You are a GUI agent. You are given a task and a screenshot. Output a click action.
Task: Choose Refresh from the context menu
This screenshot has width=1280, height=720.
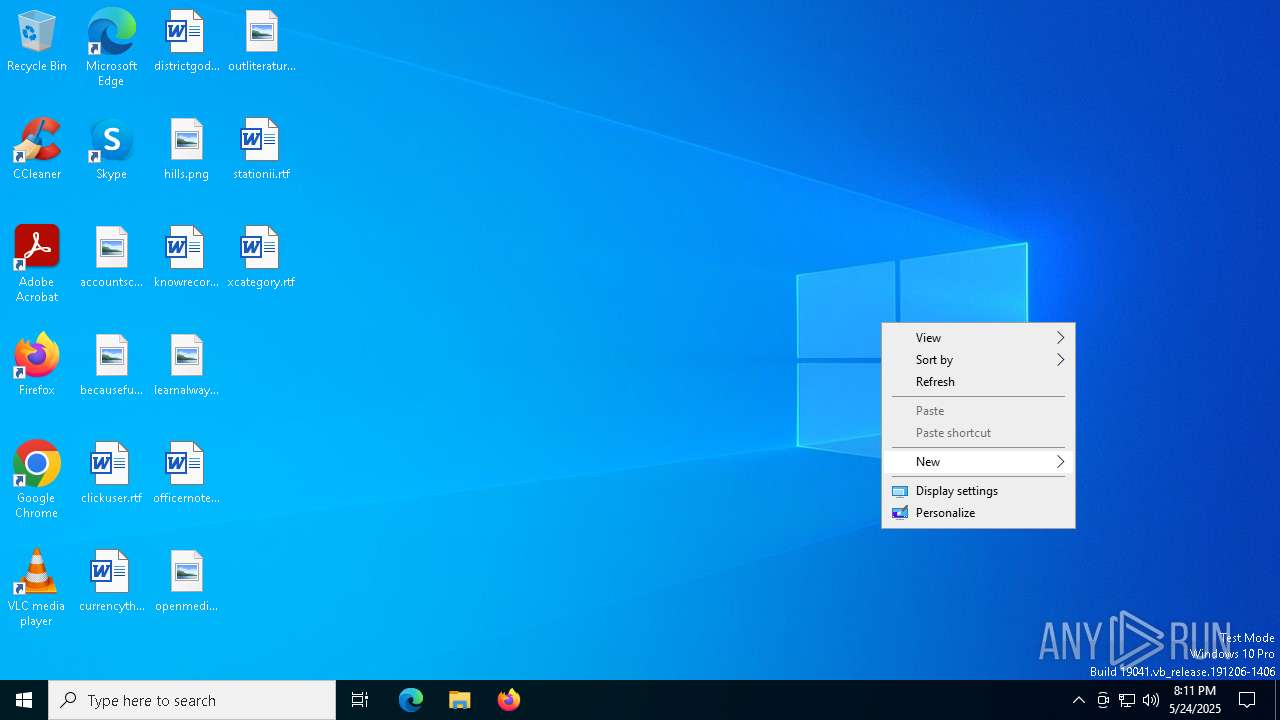point(978,382)
